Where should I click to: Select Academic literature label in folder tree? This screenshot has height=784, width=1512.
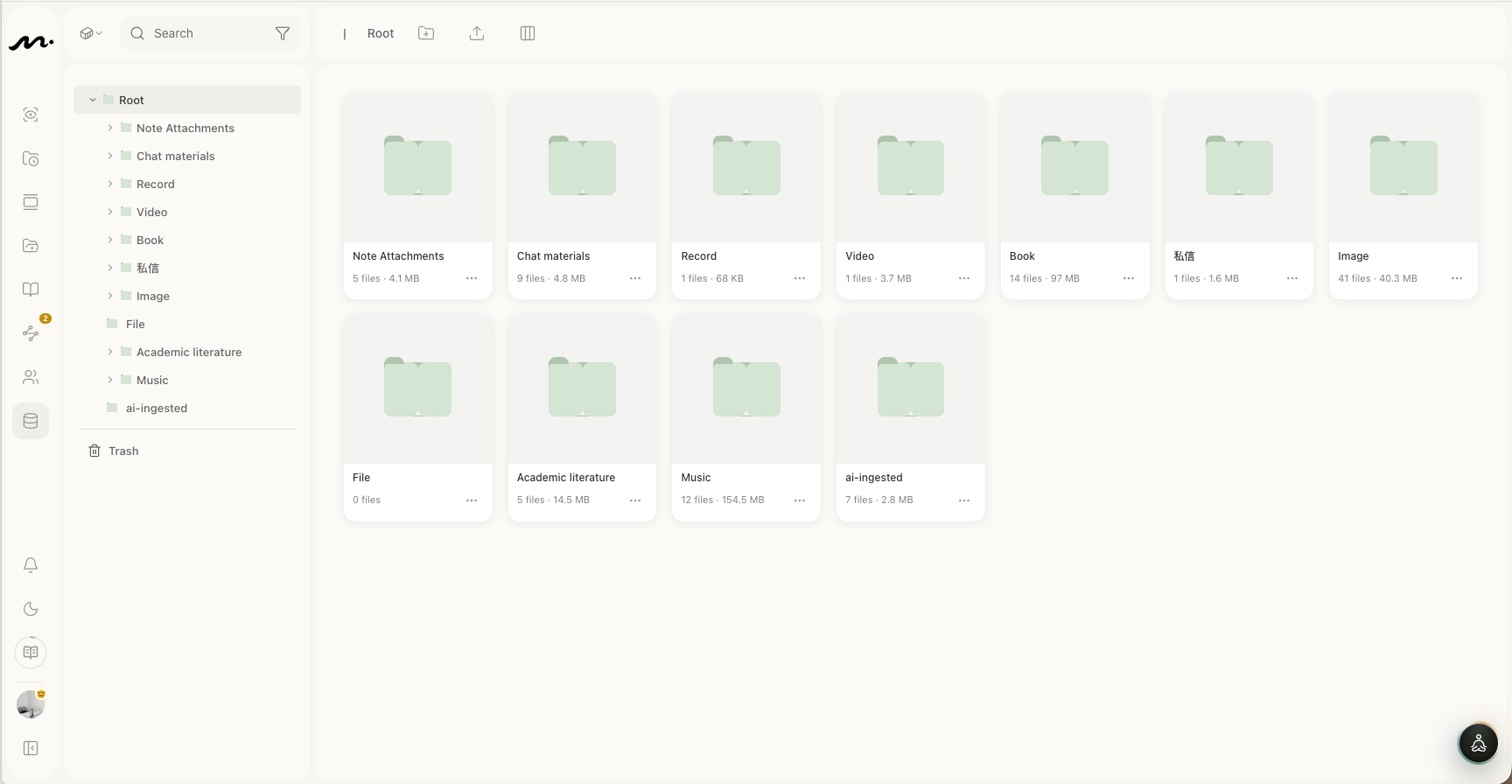(189, 352)
